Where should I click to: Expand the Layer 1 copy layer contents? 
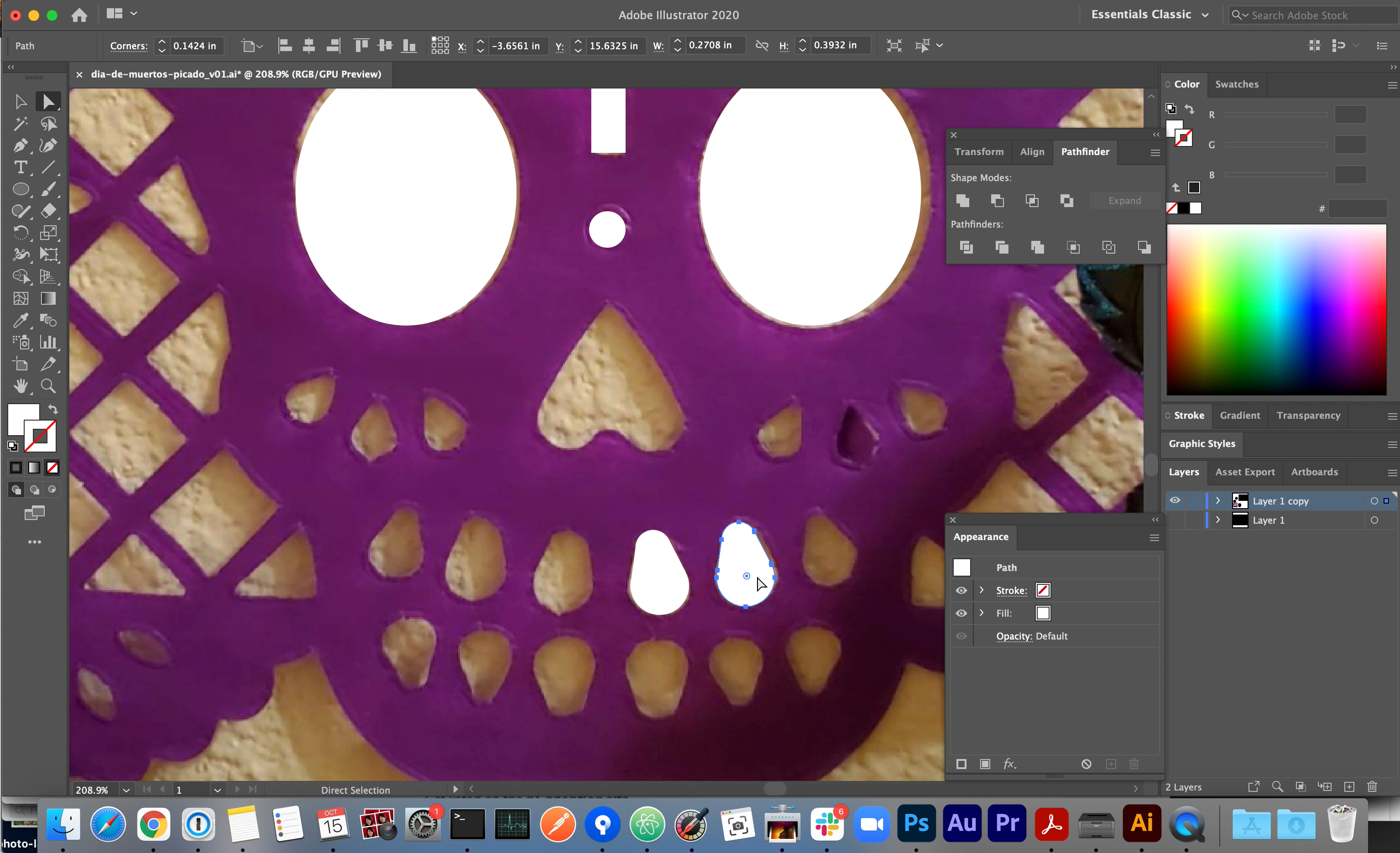click(1217, 500)
